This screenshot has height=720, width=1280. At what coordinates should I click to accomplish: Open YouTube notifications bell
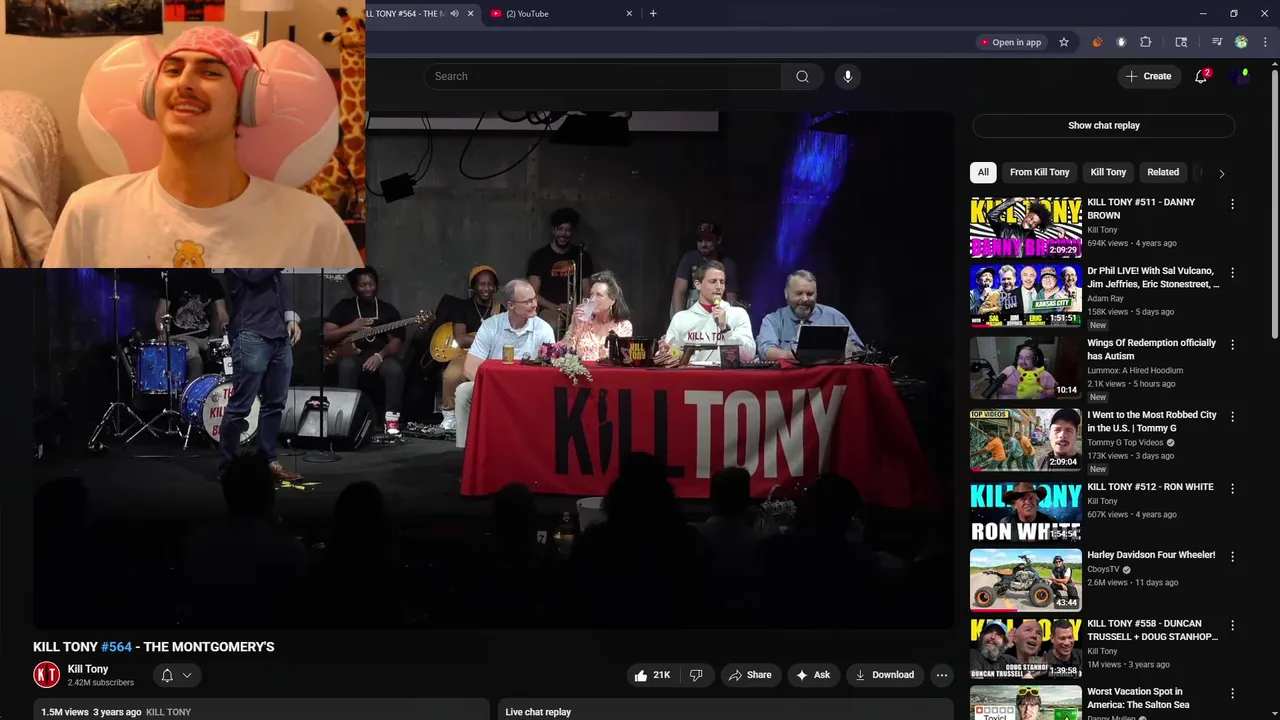1201,76
